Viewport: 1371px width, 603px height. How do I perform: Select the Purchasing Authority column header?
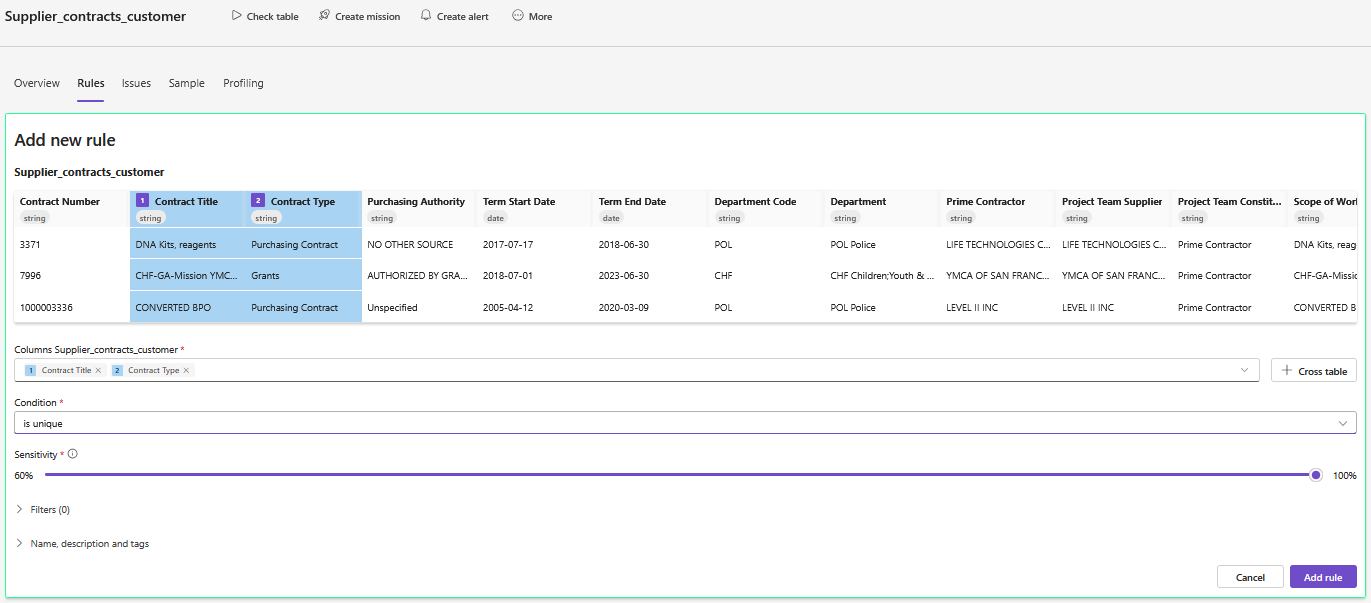coord(416,201)
